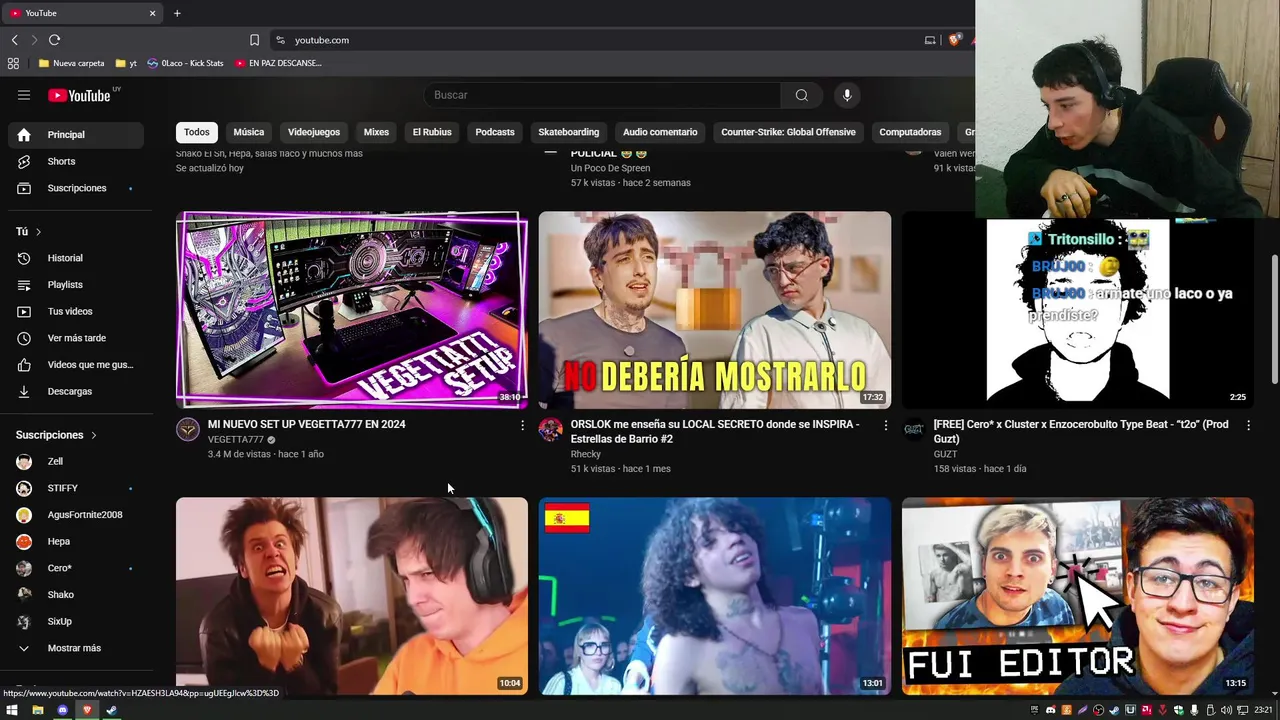The width and height of the screenshot is (1280, 720).
Task: Open Videos que me gustan list
Action: tap(76, 365)
